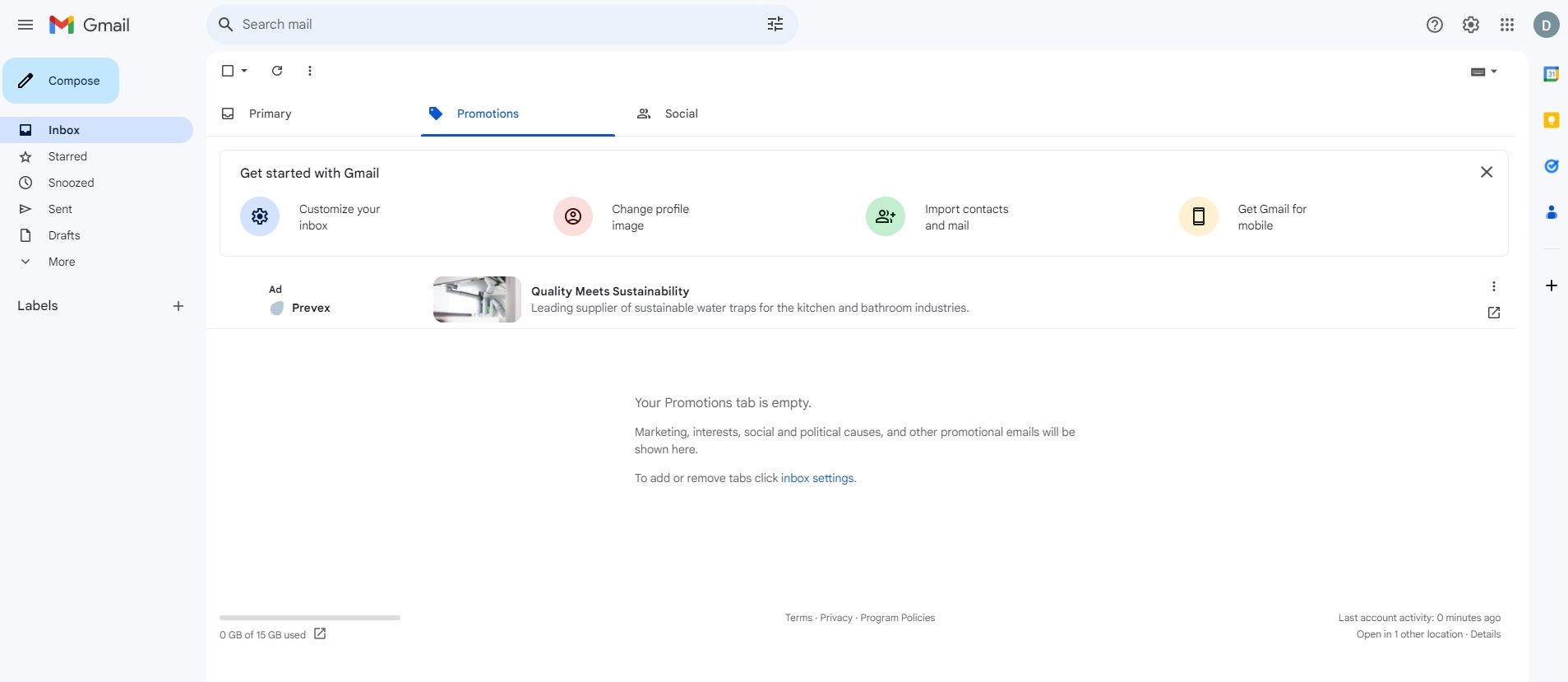Compose a new email
Image resolution: width=1568 pixels, height=682 pixels.
[x=61, y=81]
